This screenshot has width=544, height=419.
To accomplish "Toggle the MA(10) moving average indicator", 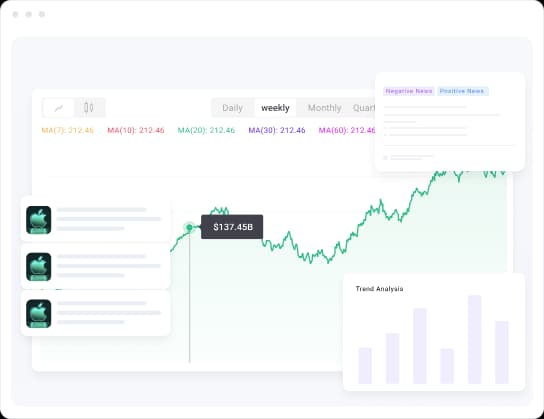I will (136, 130).
